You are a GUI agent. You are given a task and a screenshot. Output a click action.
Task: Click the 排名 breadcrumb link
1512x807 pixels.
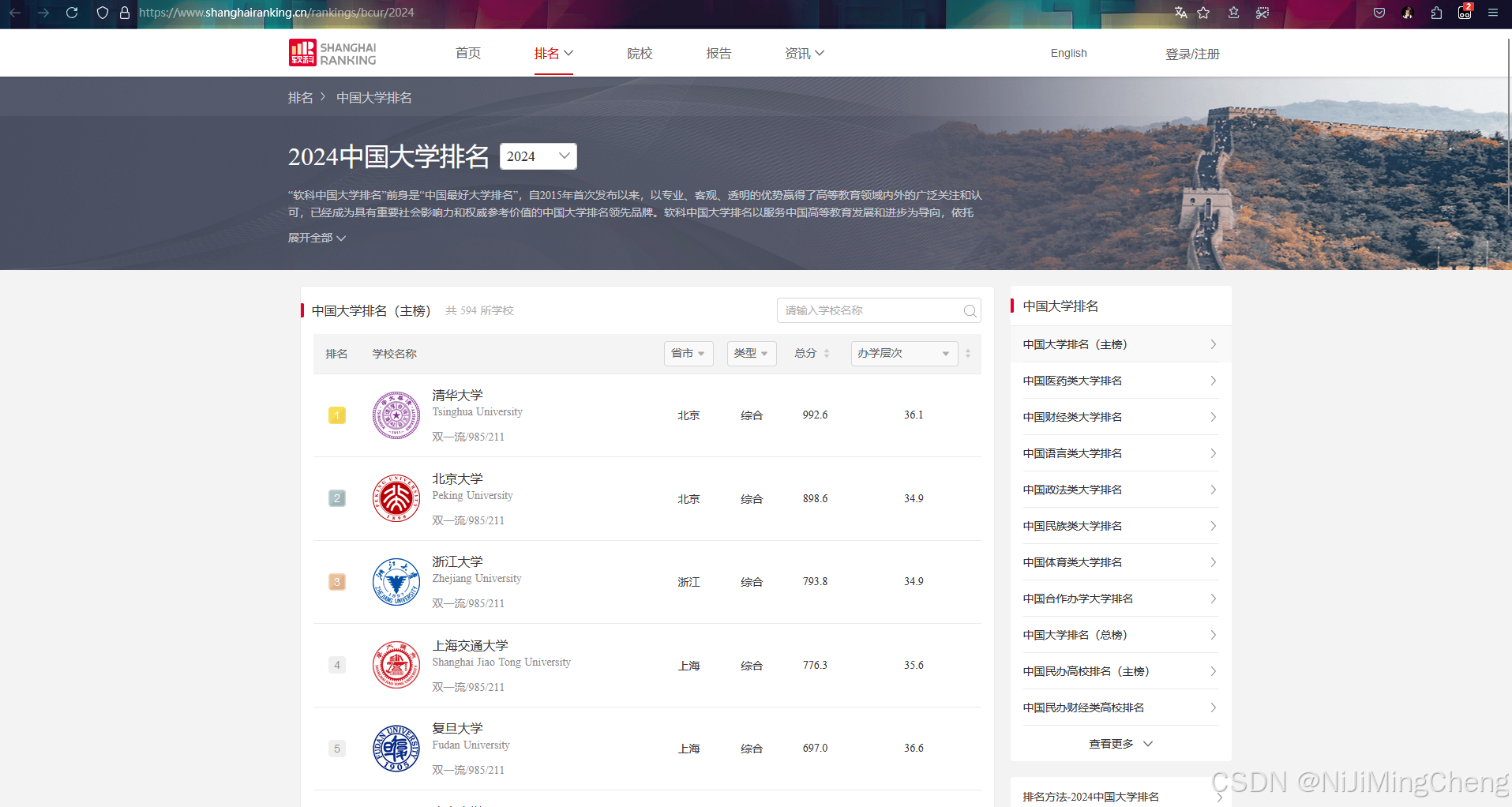pyautogui.click(x=300, y=98)
